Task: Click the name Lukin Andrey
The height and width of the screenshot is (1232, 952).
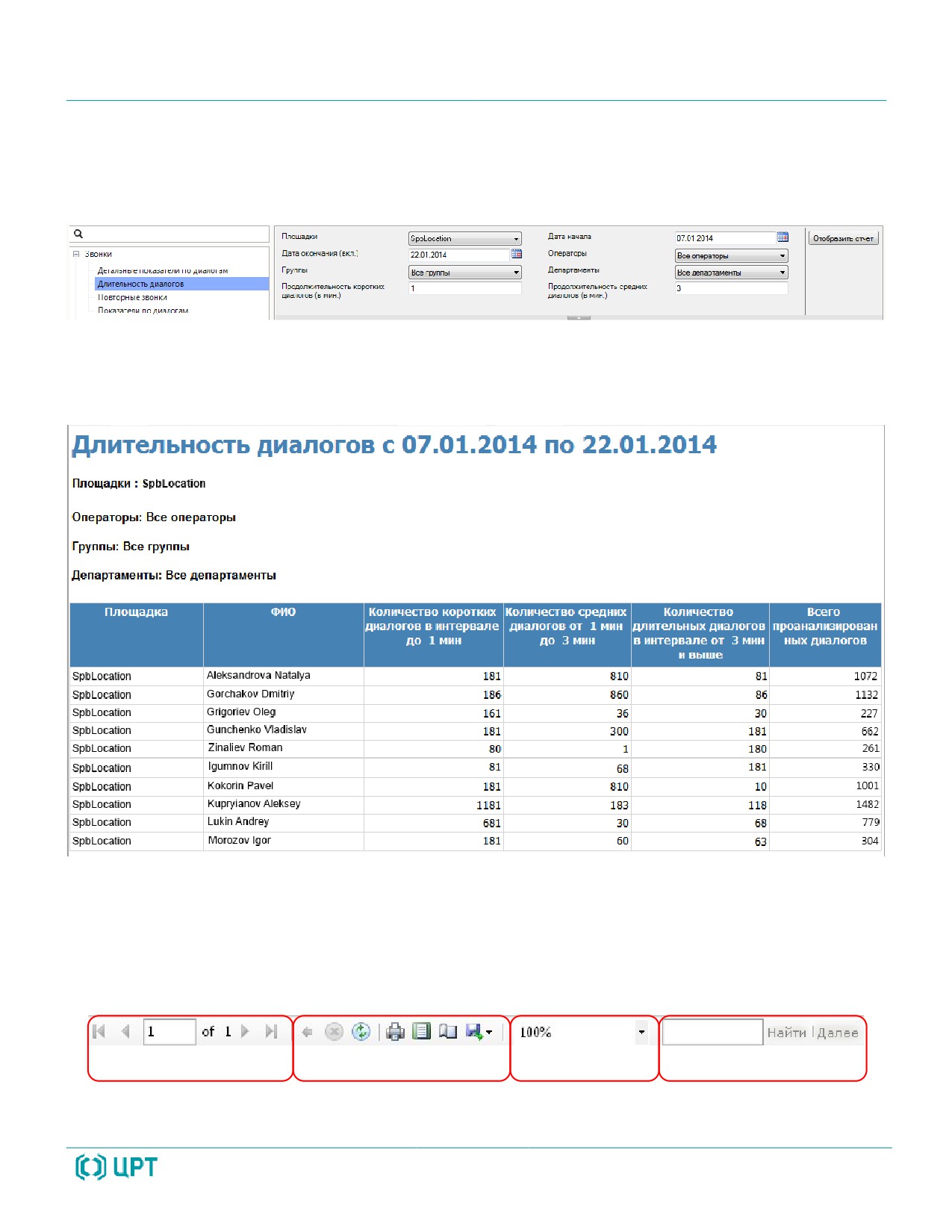Action: tap(238, 821)
